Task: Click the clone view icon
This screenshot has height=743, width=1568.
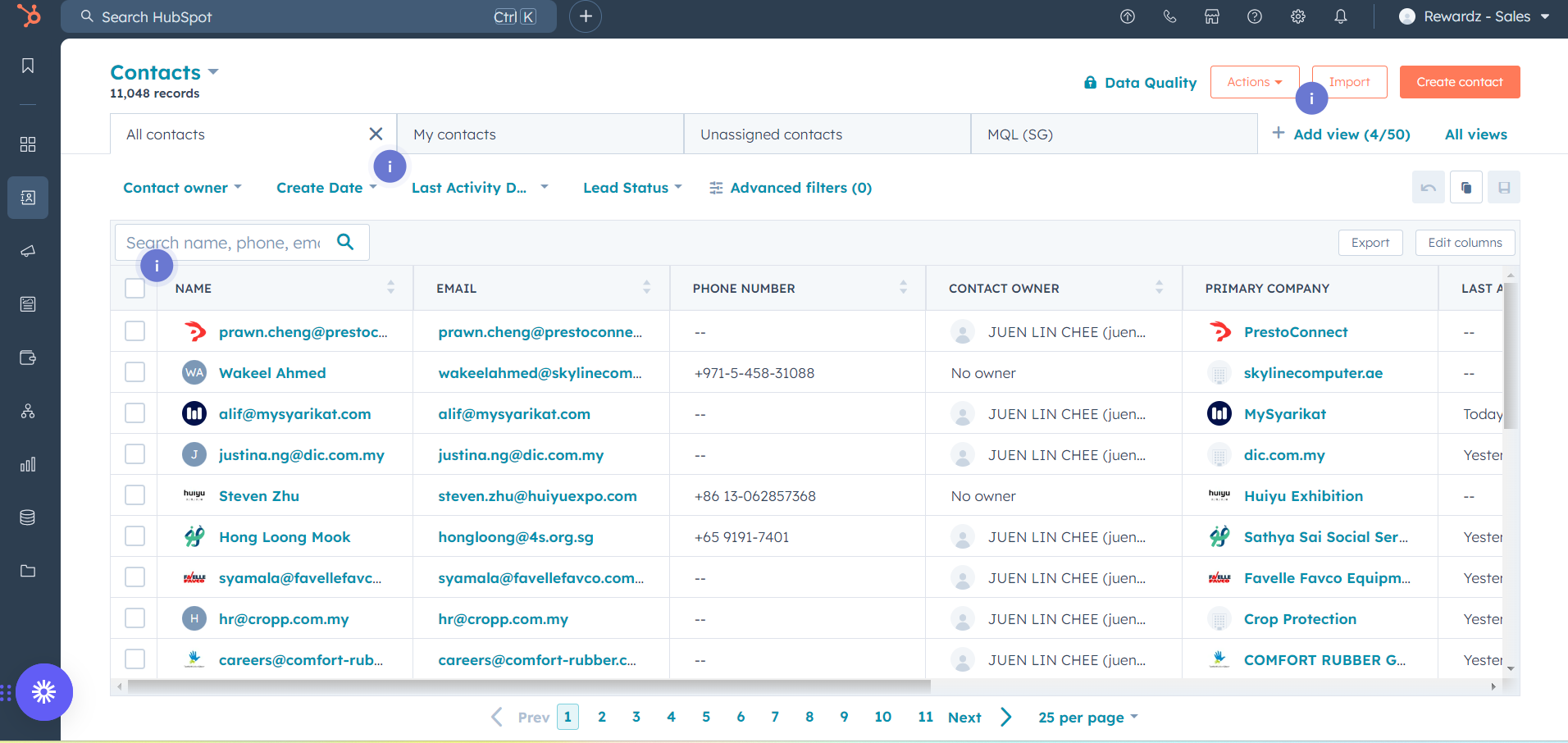Action: [1466, 188]
